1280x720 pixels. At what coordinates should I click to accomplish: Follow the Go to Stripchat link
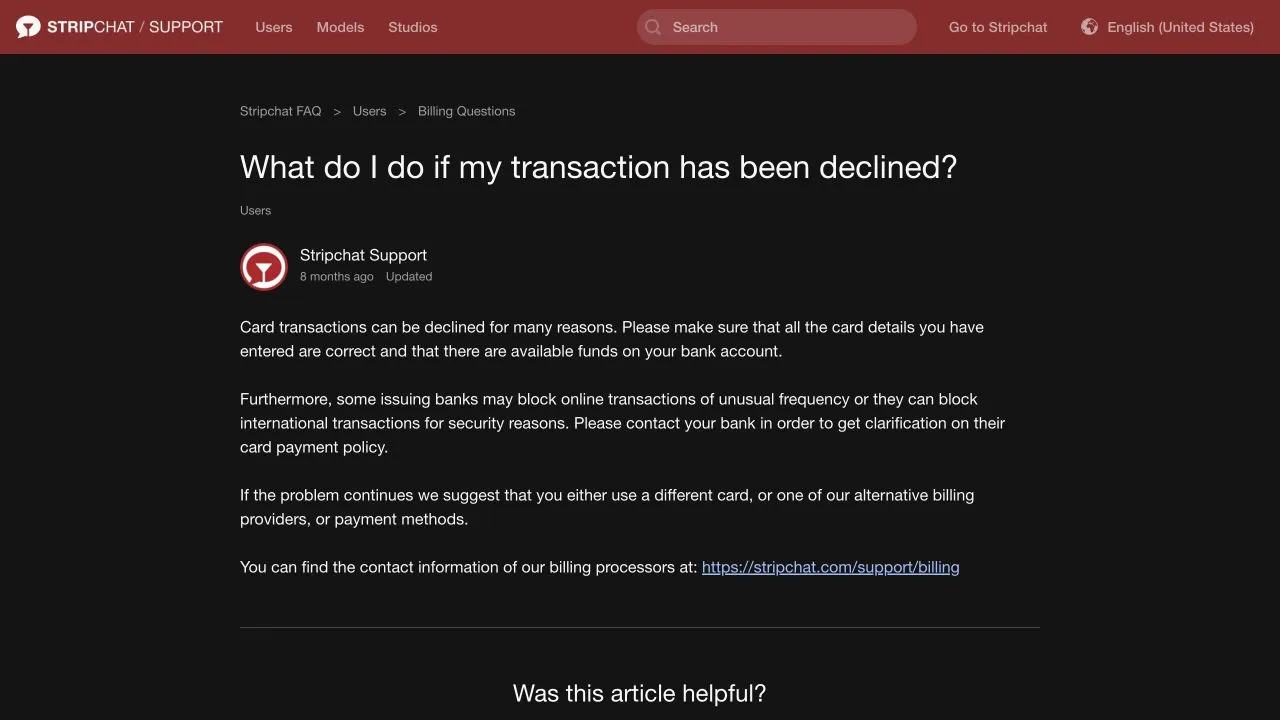coord(998,27)
